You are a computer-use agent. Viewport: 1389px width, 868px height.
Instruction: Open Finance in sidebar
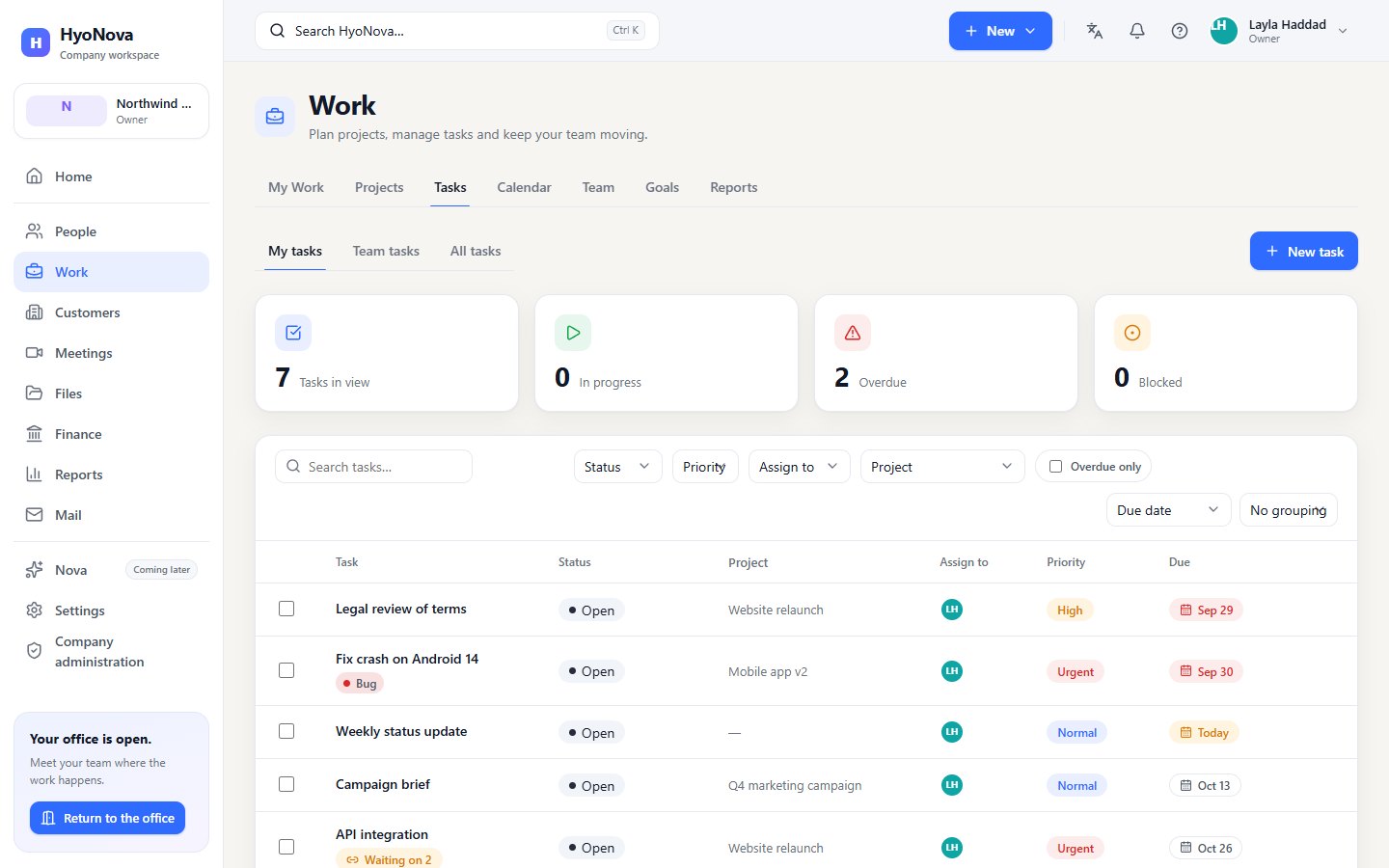pos(111,434)
